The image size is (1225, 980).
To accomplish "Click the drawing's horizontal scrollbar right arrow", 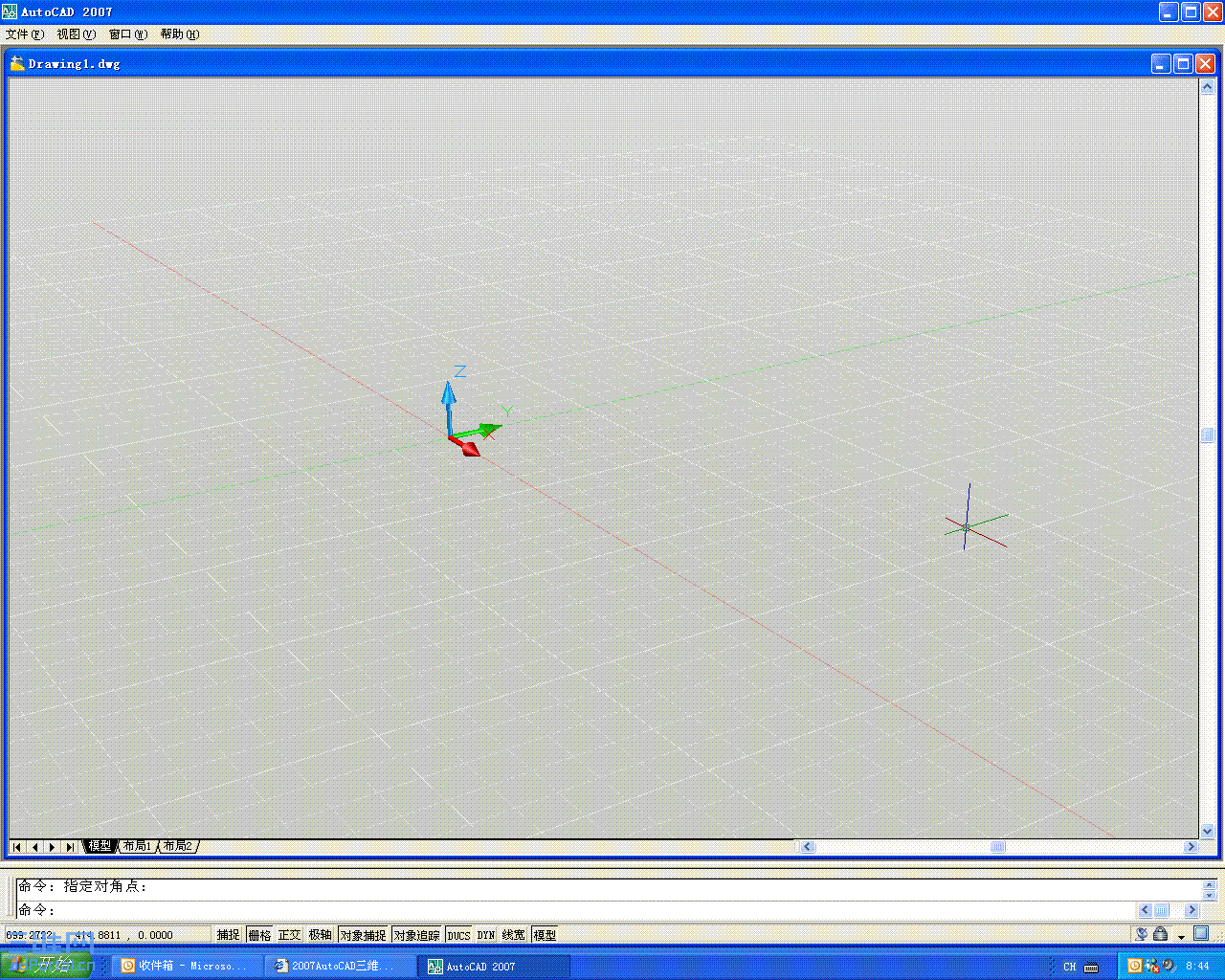I will pos(1192,847).
